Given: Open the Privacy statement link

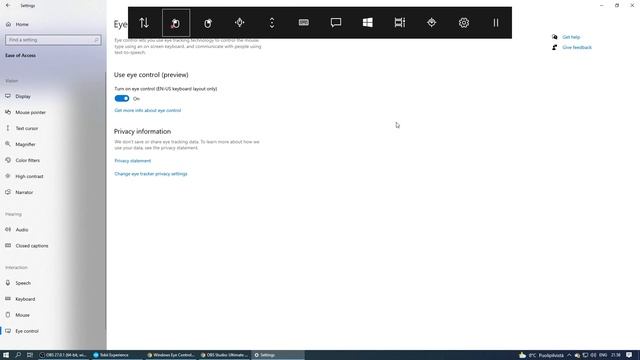Looking at the screenshot, I should click(133, 161).
